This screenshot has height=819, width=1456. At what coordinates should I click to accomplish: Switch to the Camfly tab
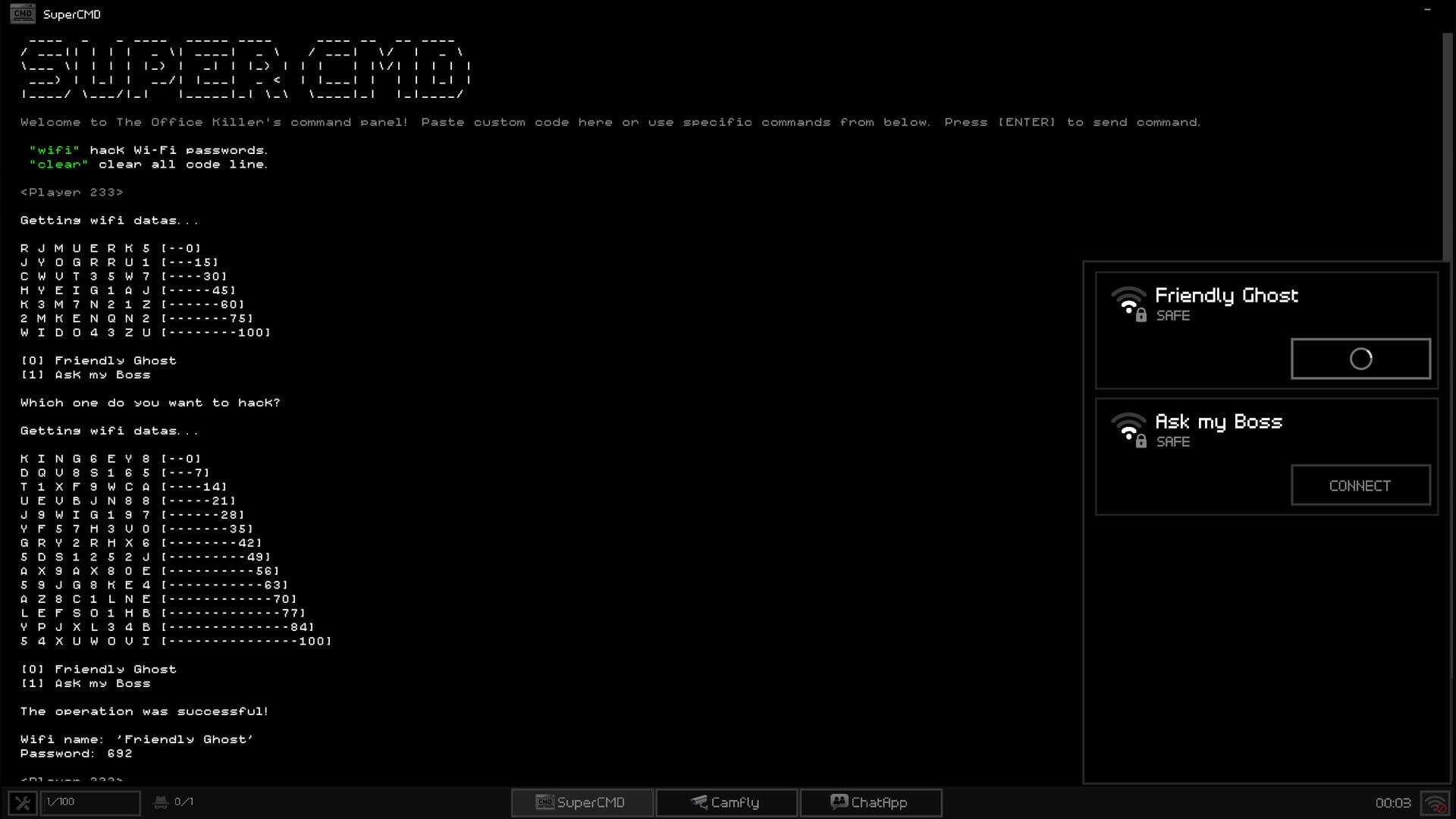(726, 802)
